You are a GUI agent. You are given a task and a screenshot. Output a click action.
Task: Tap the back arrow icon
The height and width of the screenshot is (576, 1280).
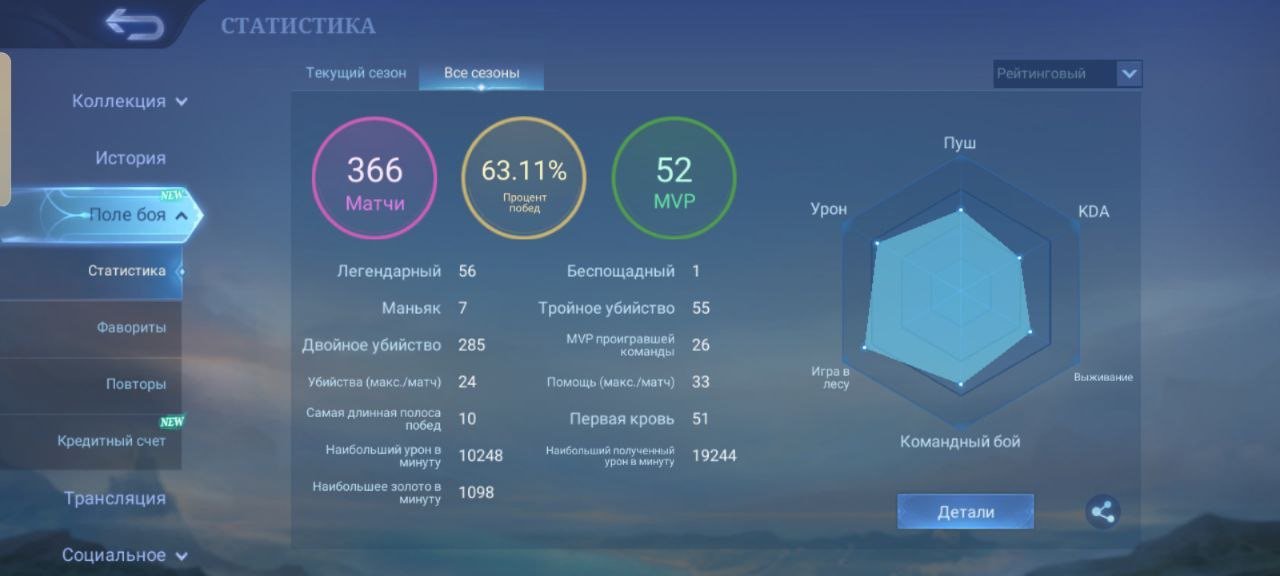134,25
